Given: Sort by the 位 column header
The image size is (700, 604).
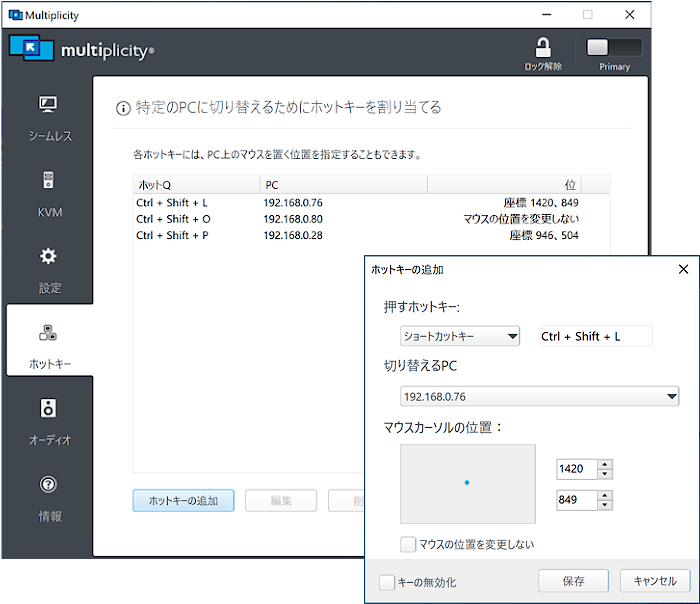Looking at the screenshot, I should pyautogui.click(x=504, y=185).
